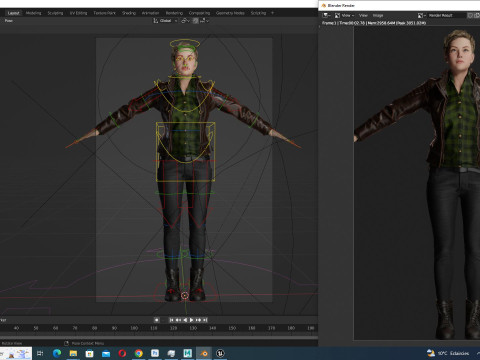Open the Global transform orientation dropdown
The image size is (480, 360).
coord(165,21)
